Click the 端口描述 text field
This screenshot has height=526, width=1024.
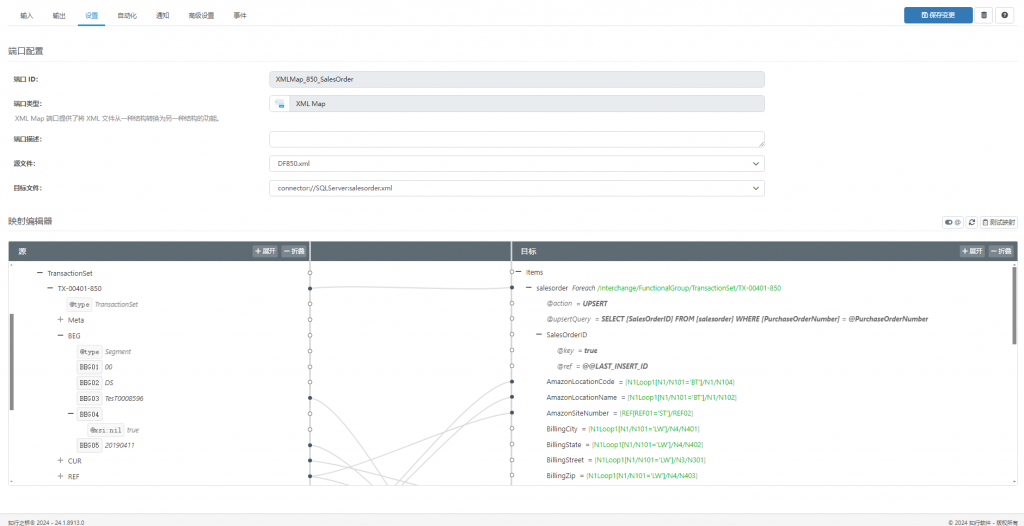(517, 139)
